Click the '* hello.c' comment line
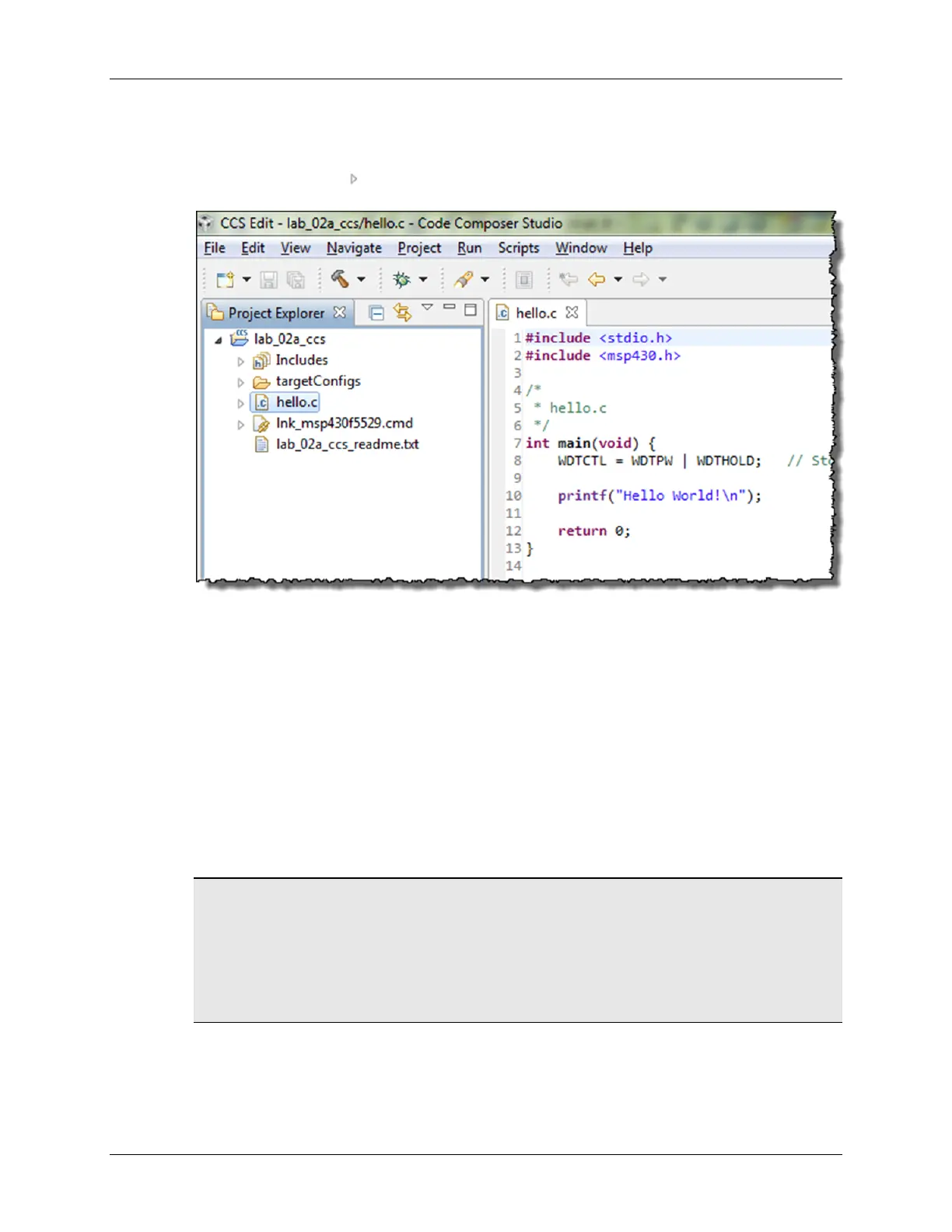 [x=570, y=408]
